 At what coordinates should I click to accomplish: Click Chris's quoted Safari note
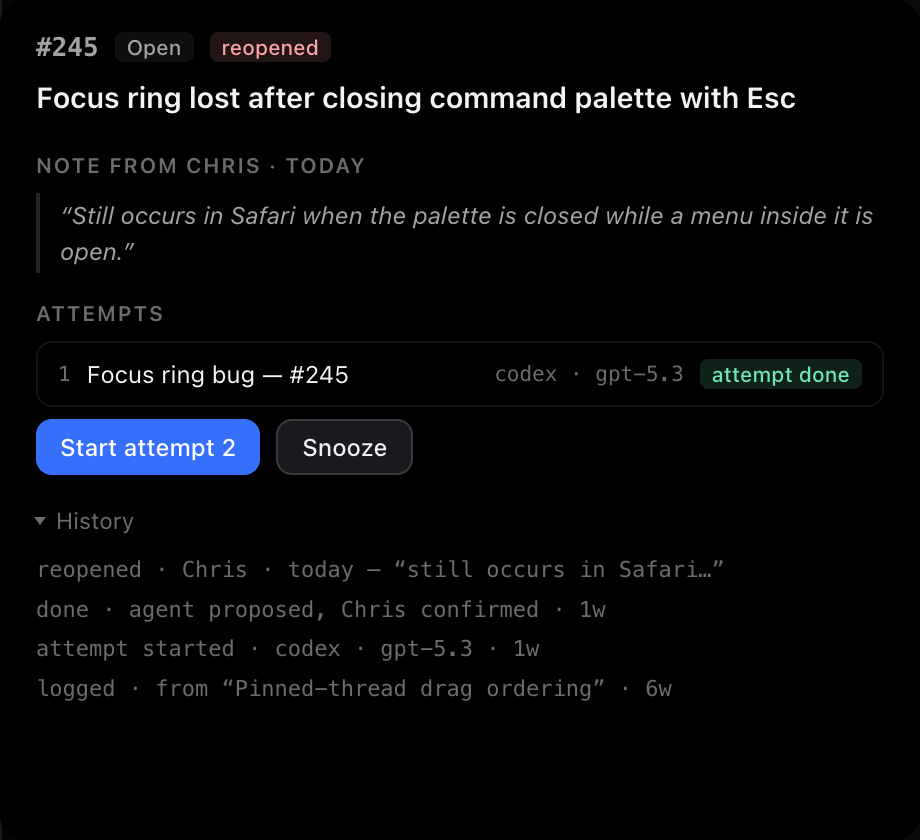(x=466, y=233)
